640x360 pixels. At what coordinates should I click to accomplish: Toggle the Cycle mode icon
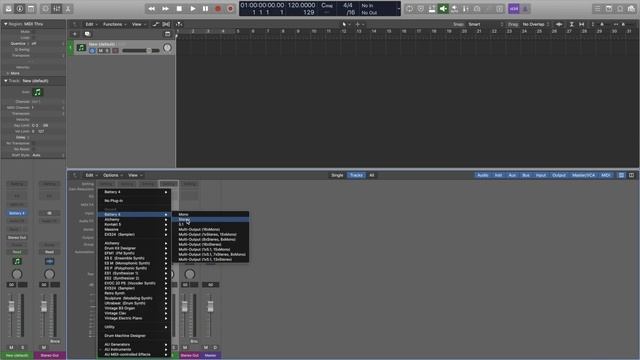click(x=409, y=9)
